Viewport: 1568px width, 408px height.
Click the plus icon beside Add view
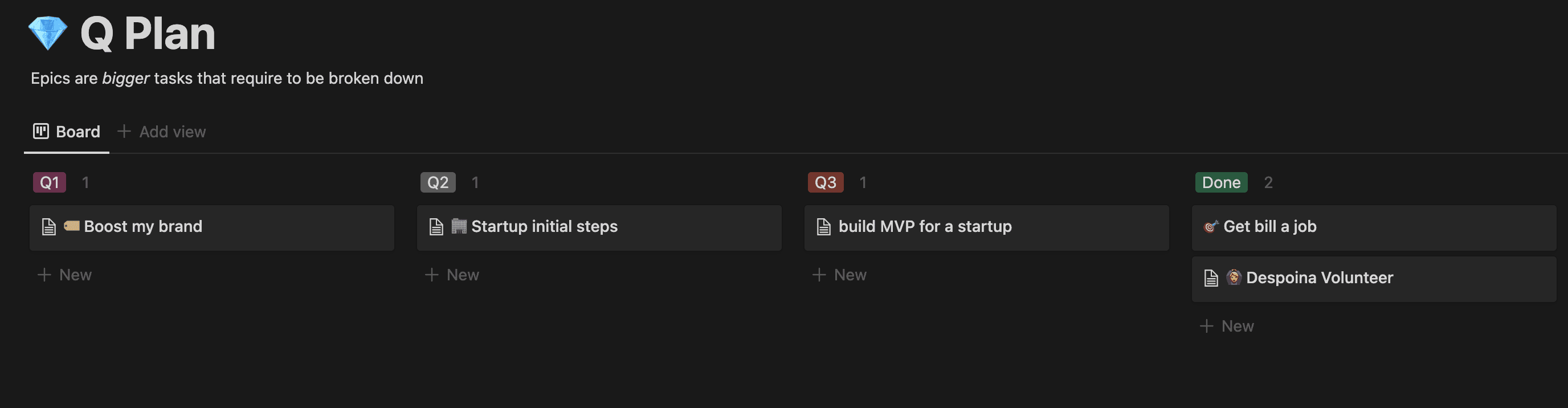124,131
